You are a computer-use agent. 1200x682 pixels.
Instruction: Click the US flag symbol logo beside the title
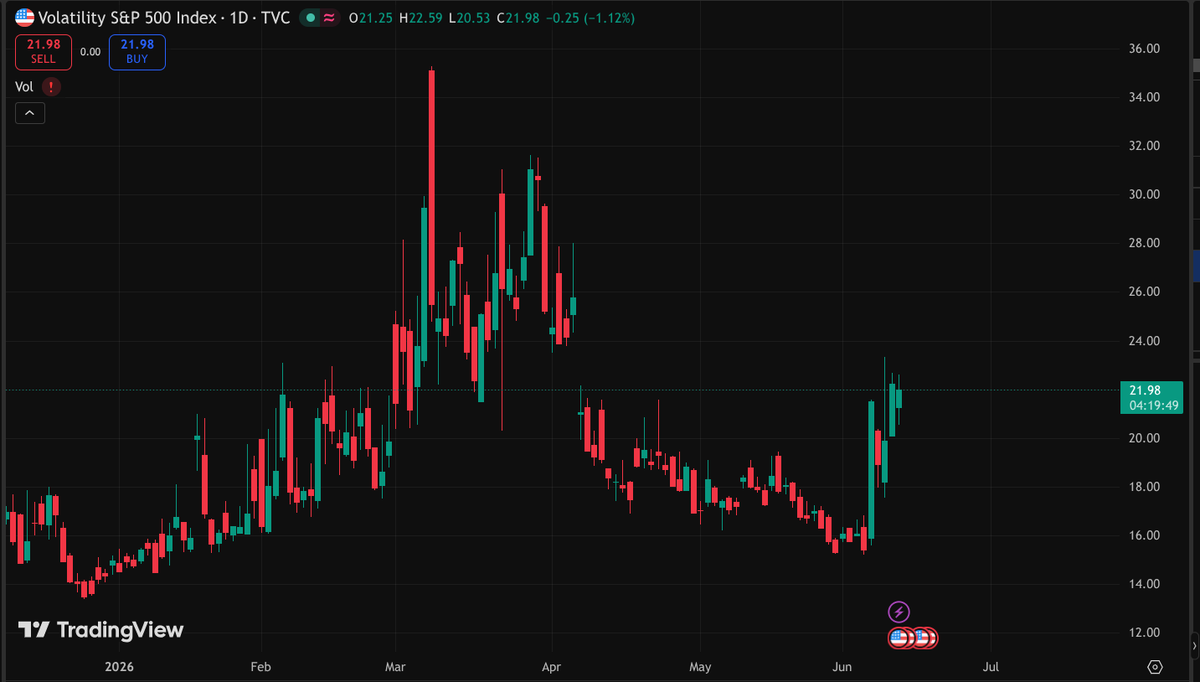pyautogui.click(x=24, y=18)
